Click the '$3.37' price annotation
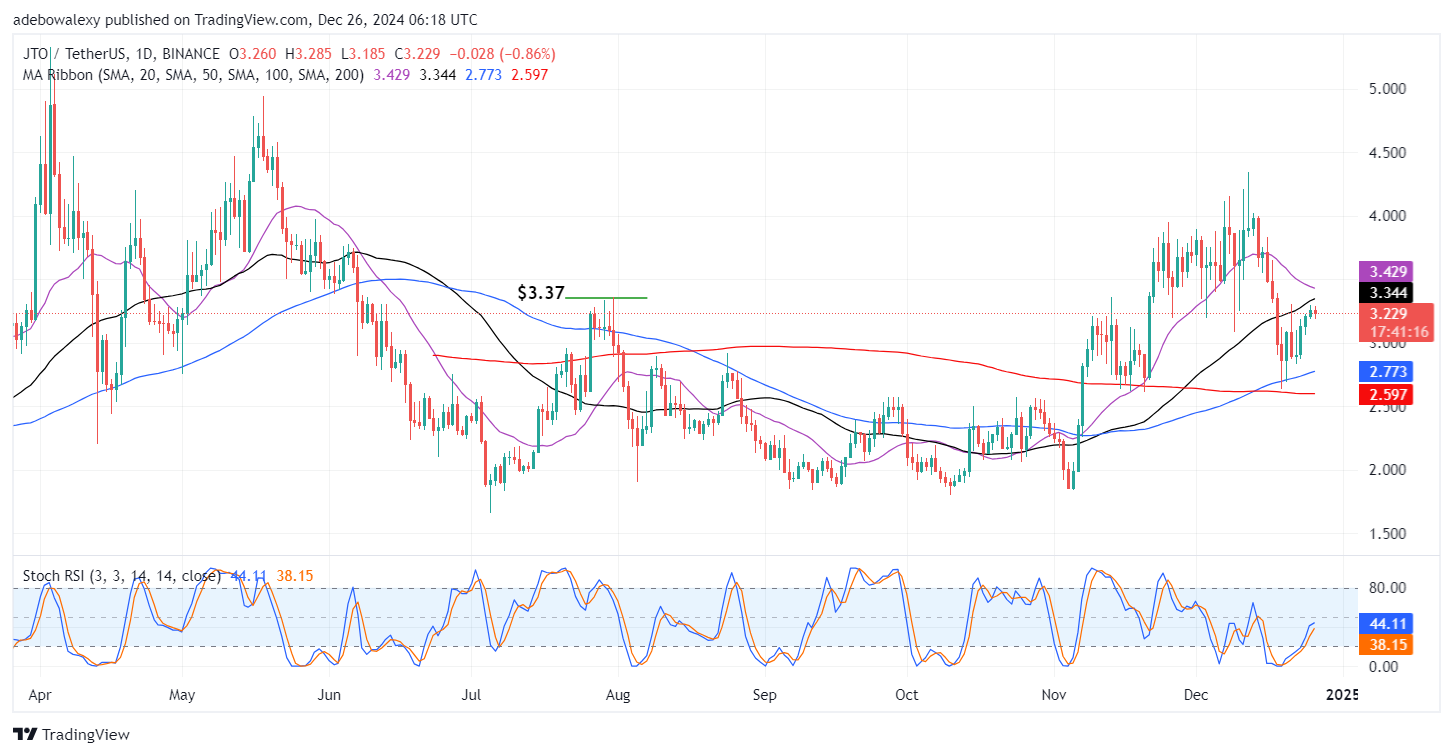Screen dimensions: 1453x756 540,293
